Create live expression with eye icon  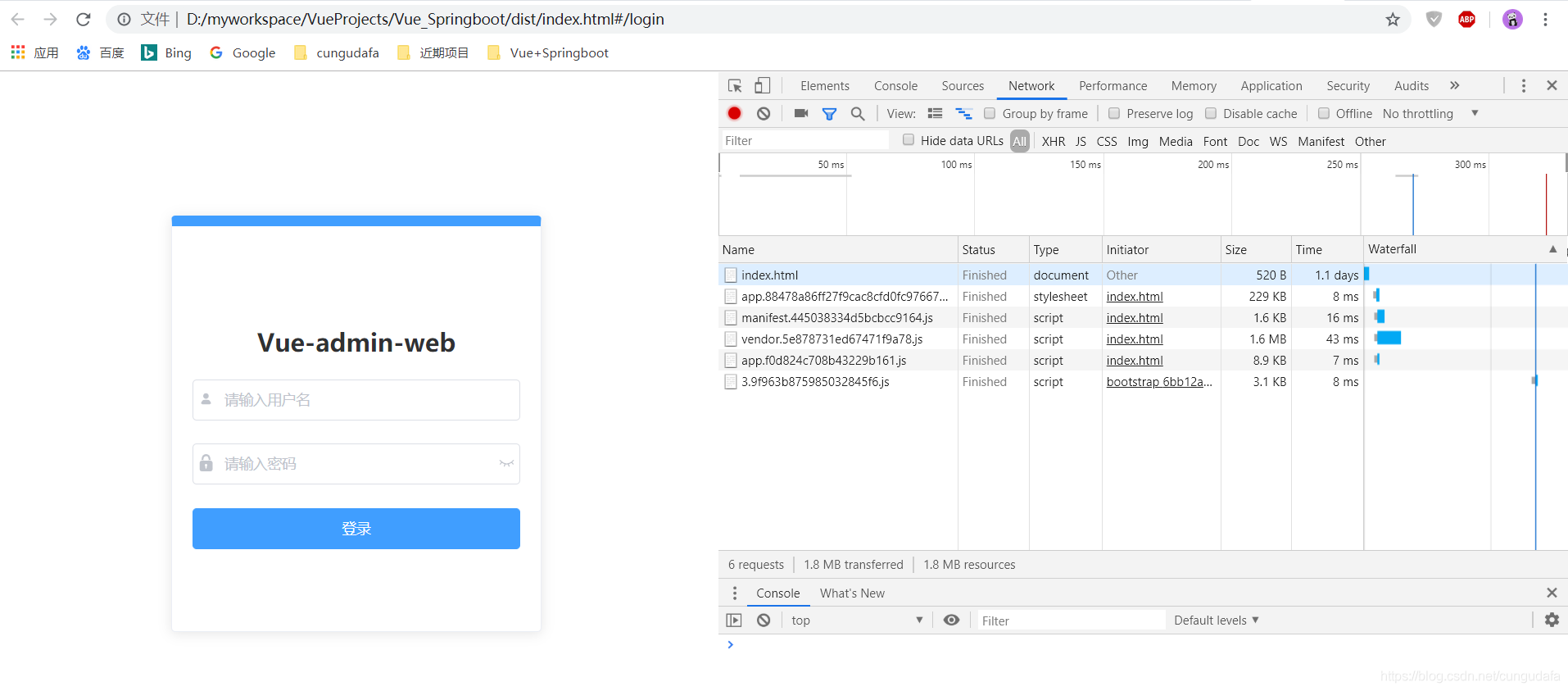(951, 620)
